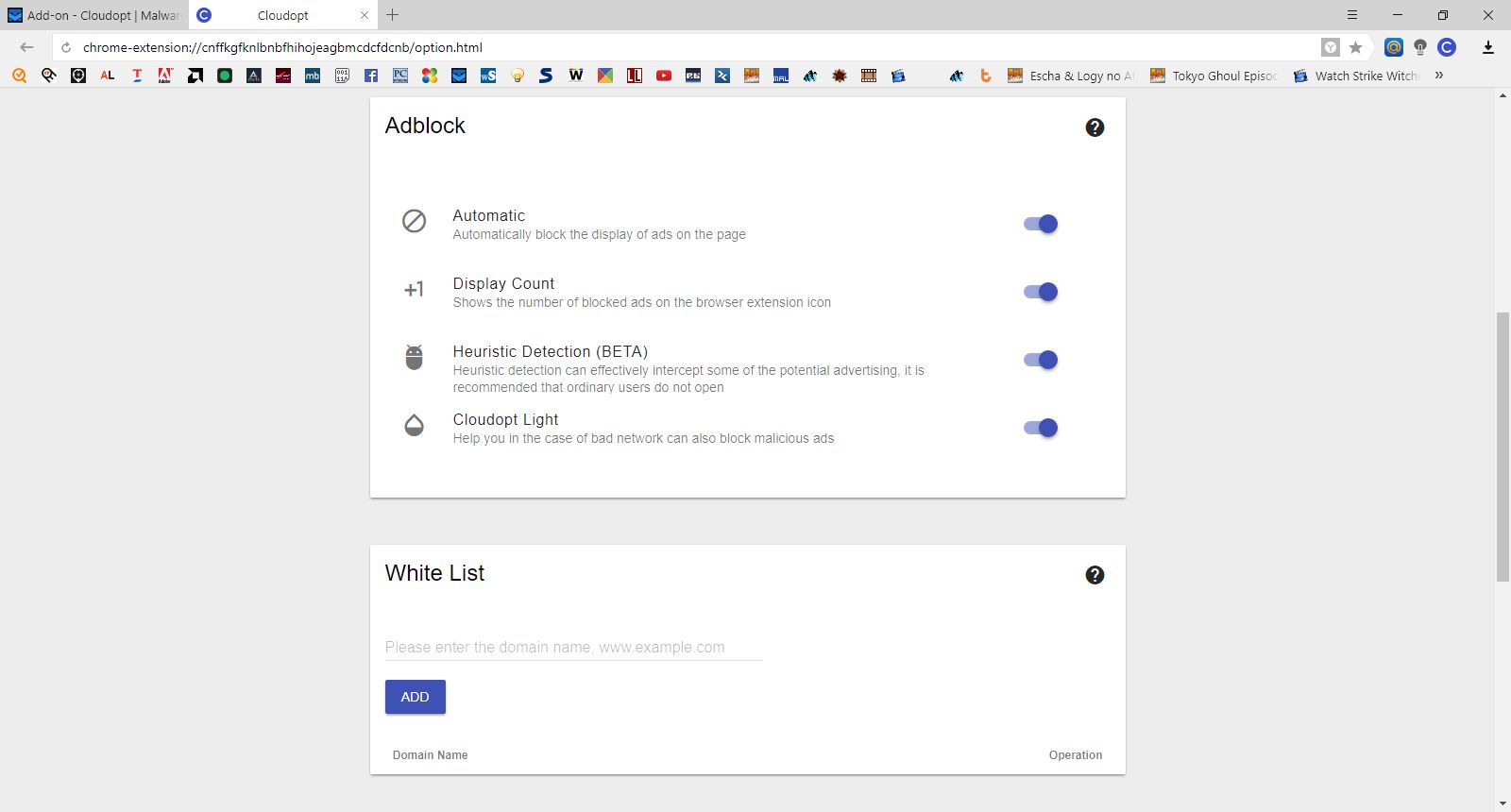
Task: Click the orange @ mail extension icon
Action: tap(1394, 47)
